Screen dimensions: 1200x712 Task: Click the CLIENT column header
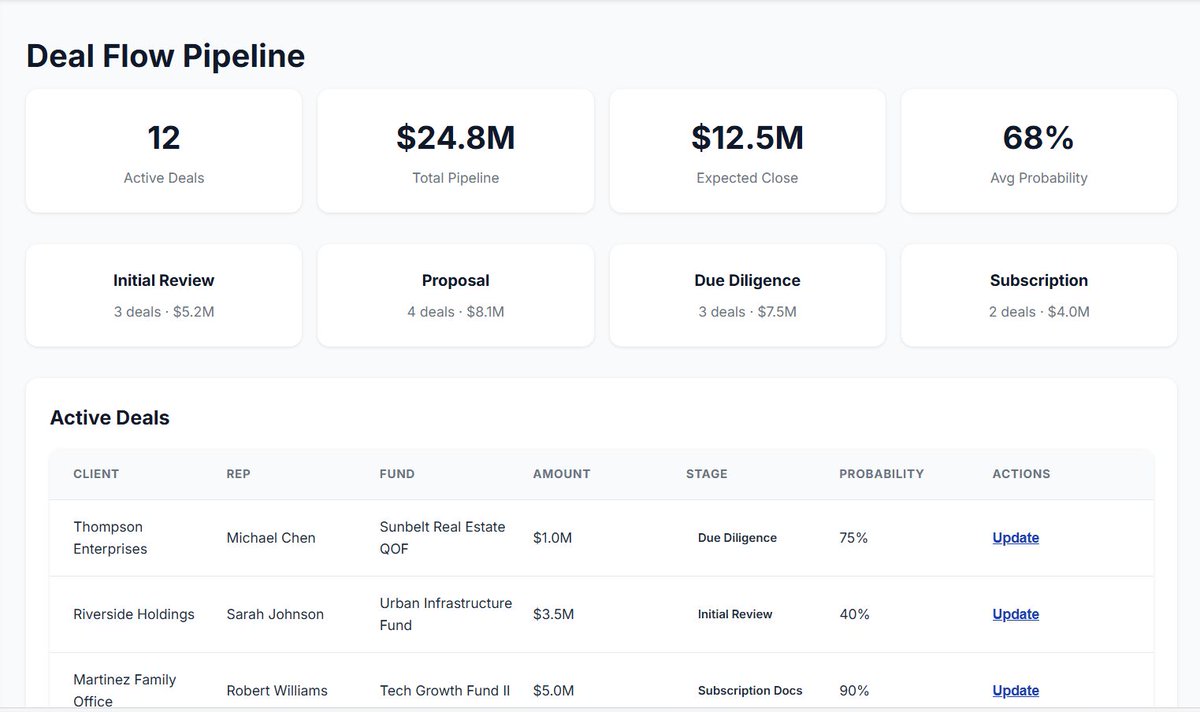96,474
